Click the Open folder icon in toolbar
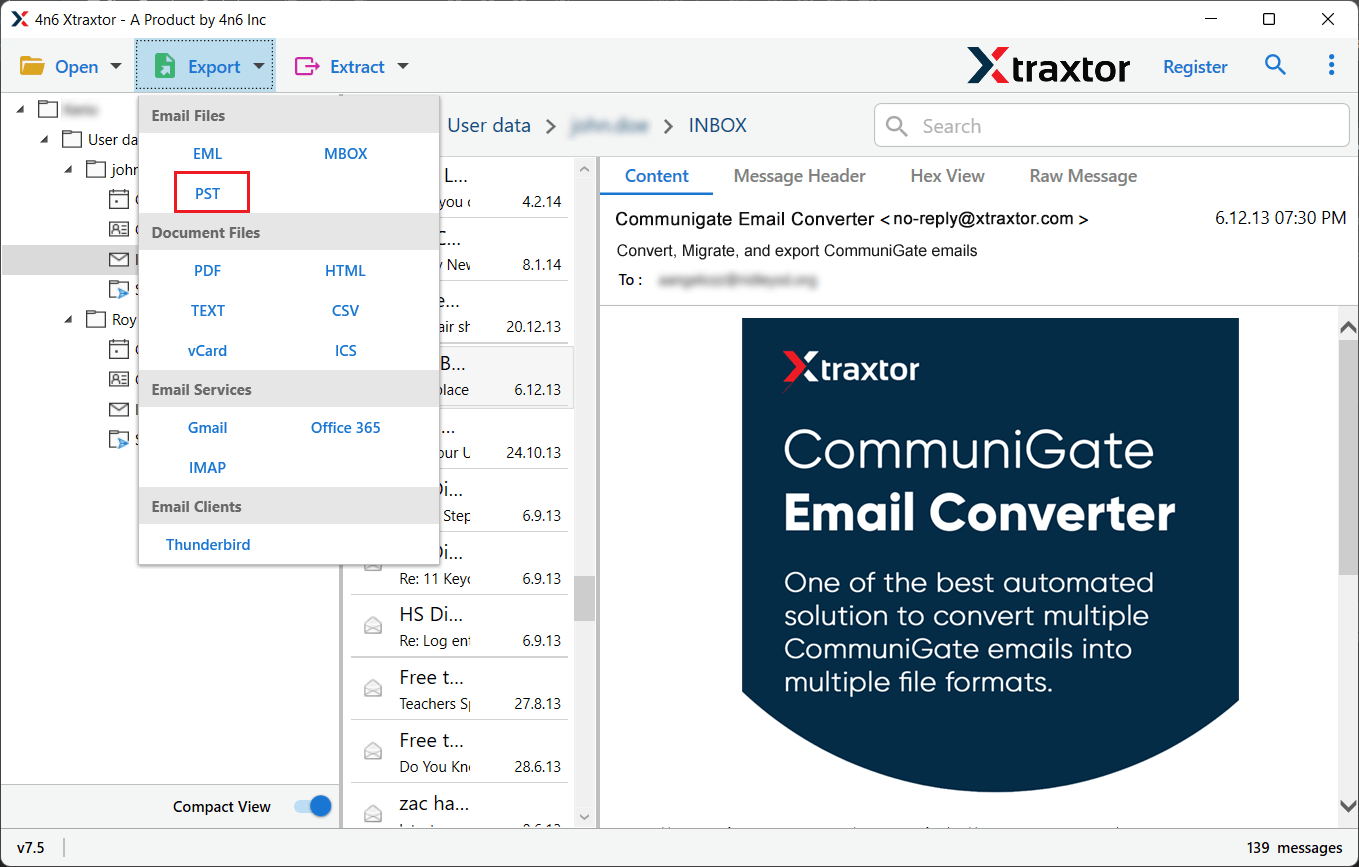Image resolution: width=1359 pixels, height=867 pixels. pyautogui.click(x=32, y=67)
